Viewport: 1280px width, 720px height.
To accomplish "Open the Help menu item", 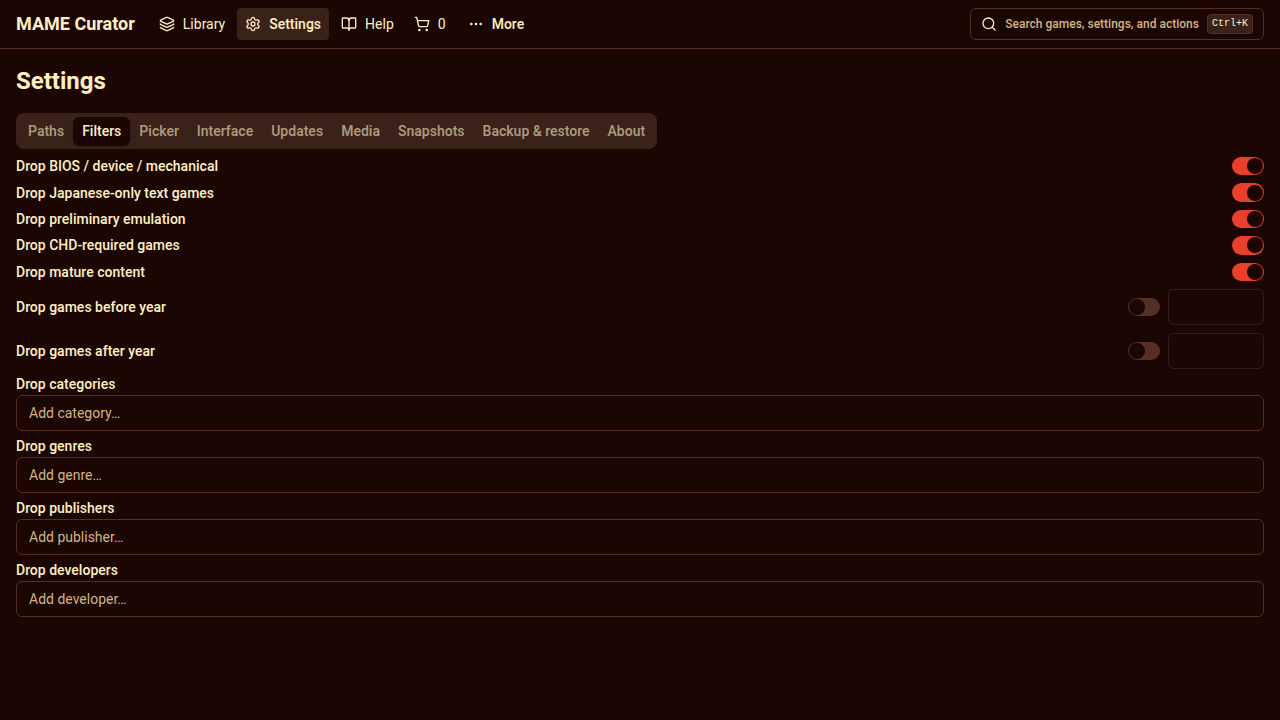I will point(368,24).
